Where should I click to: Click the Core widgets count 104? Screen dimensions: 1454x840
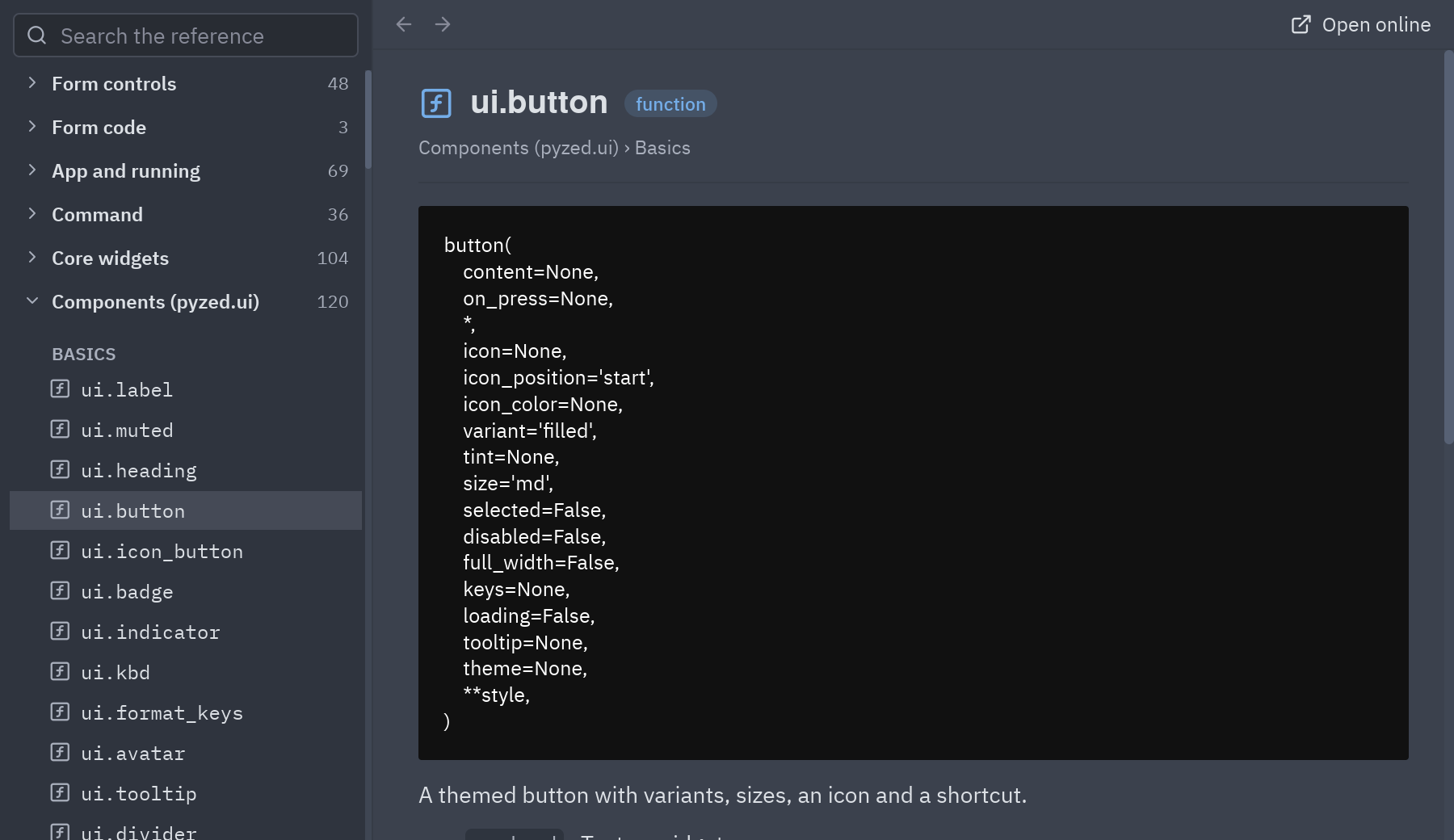333,258
